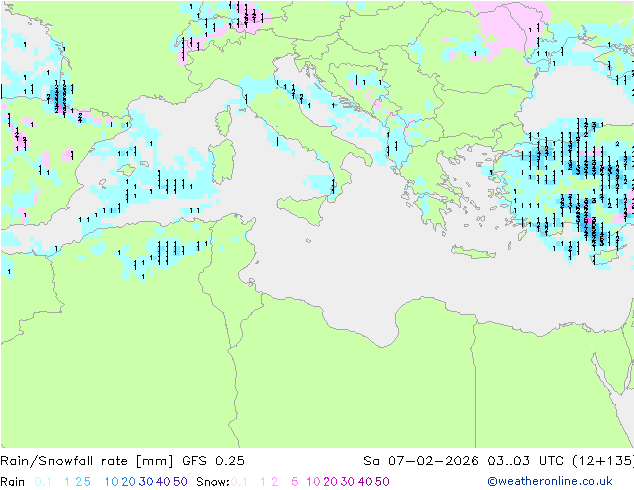Image resolution: width=634 pixels, height=490 pixels.
Task: Select the Rain 10 legend value
Action: pos(111,482)
